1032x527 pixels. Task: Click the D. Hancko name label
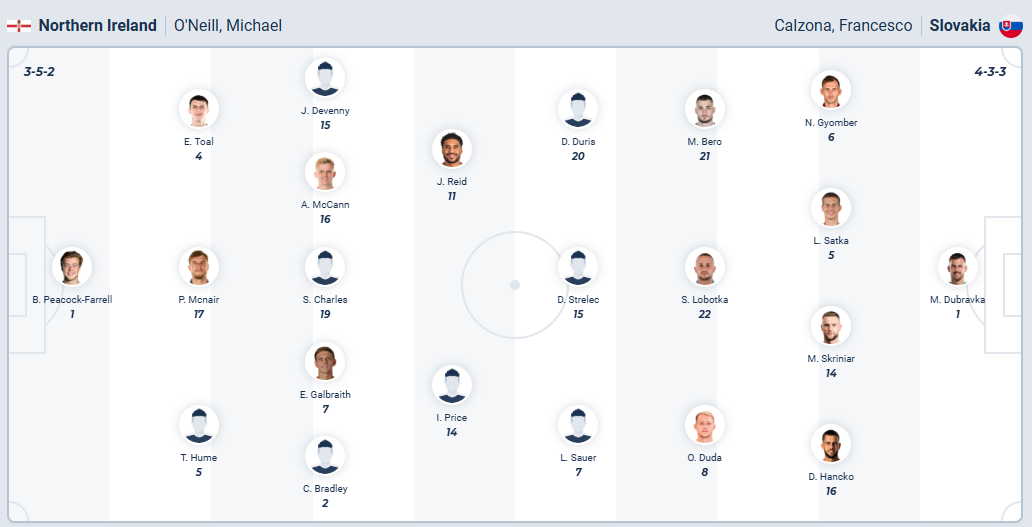coord(831,476)
